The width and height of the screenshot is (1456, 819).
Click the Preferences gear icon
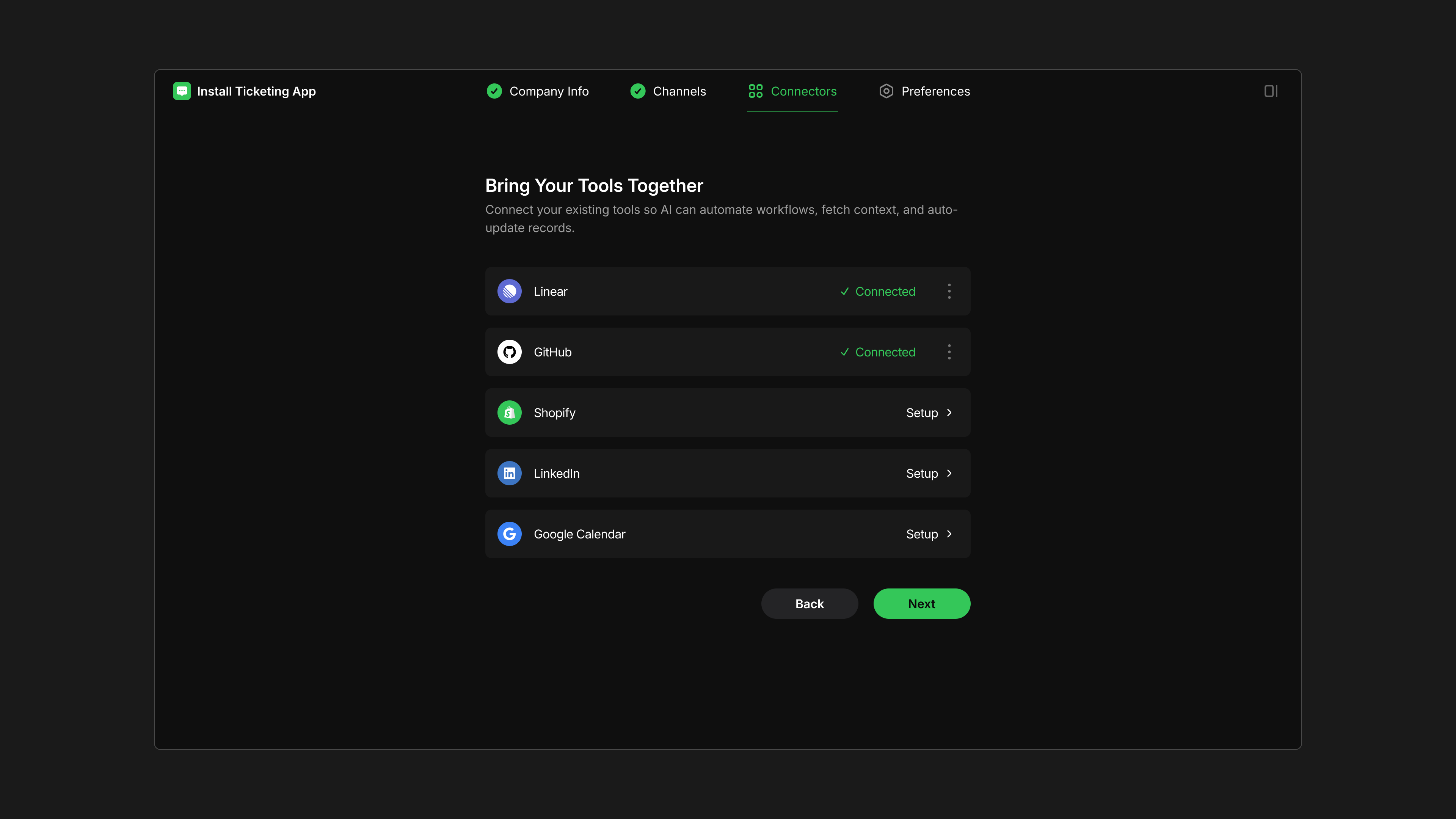click(886, 91)
